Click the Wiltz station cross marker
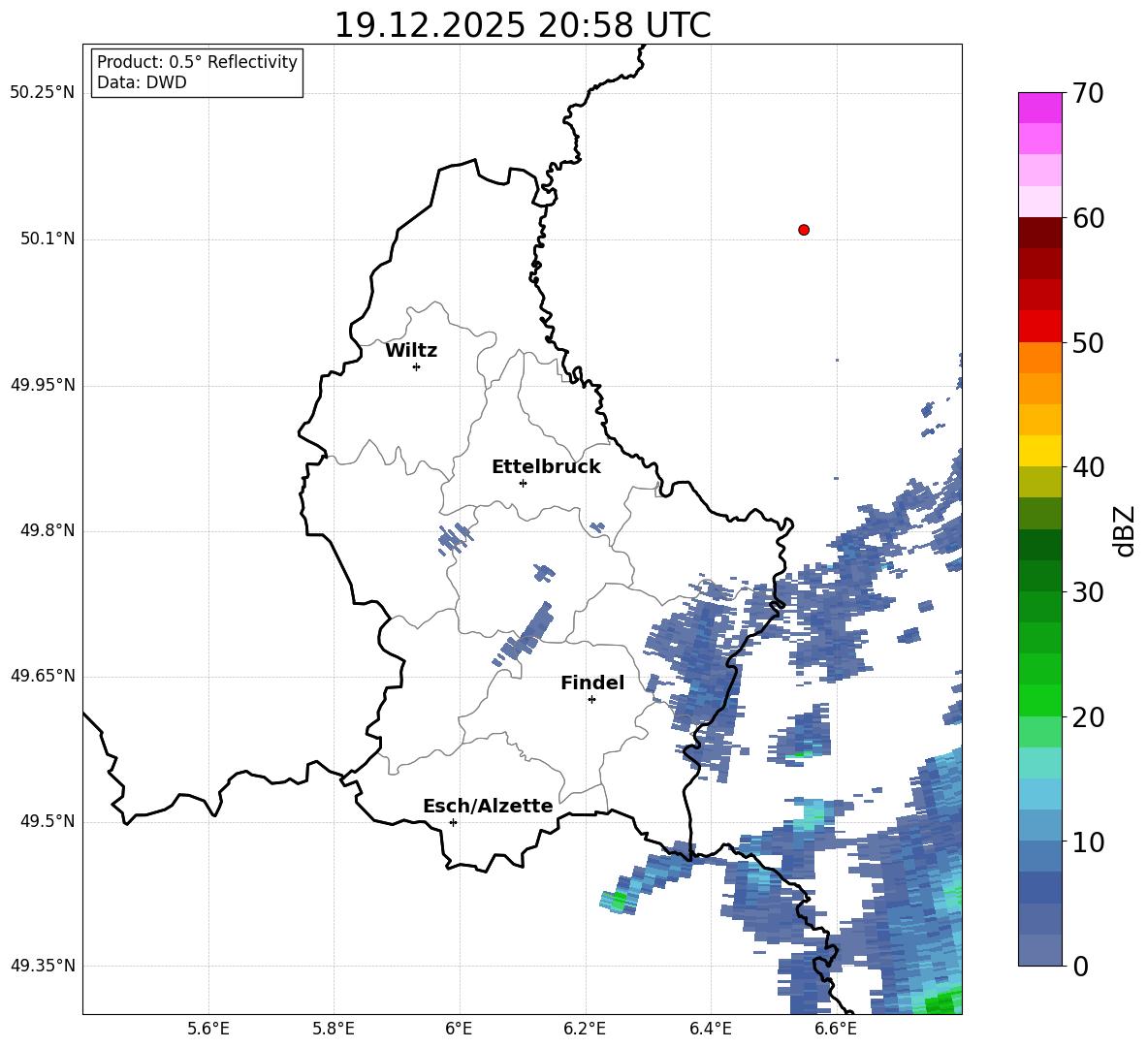 (x=417, y=366)
